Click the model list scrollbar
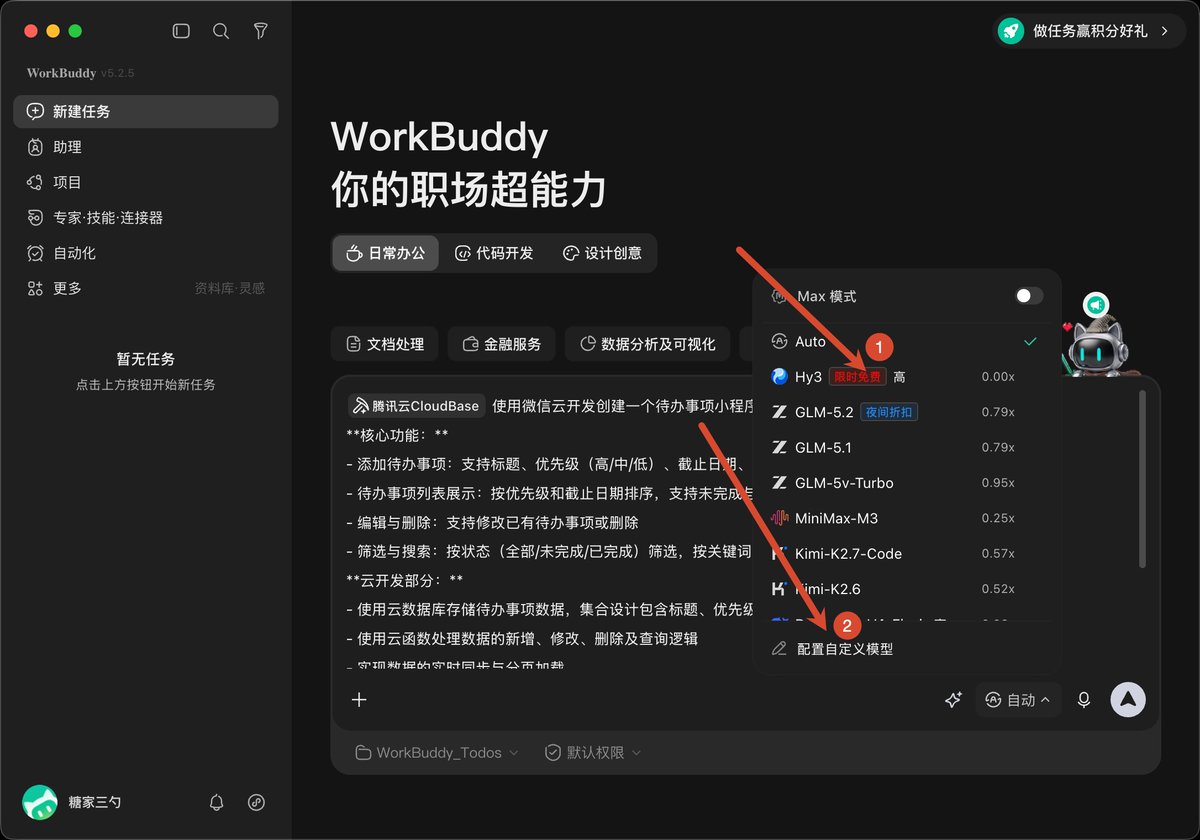Viewport: 1200px width, 840px height. [1143, 479]
